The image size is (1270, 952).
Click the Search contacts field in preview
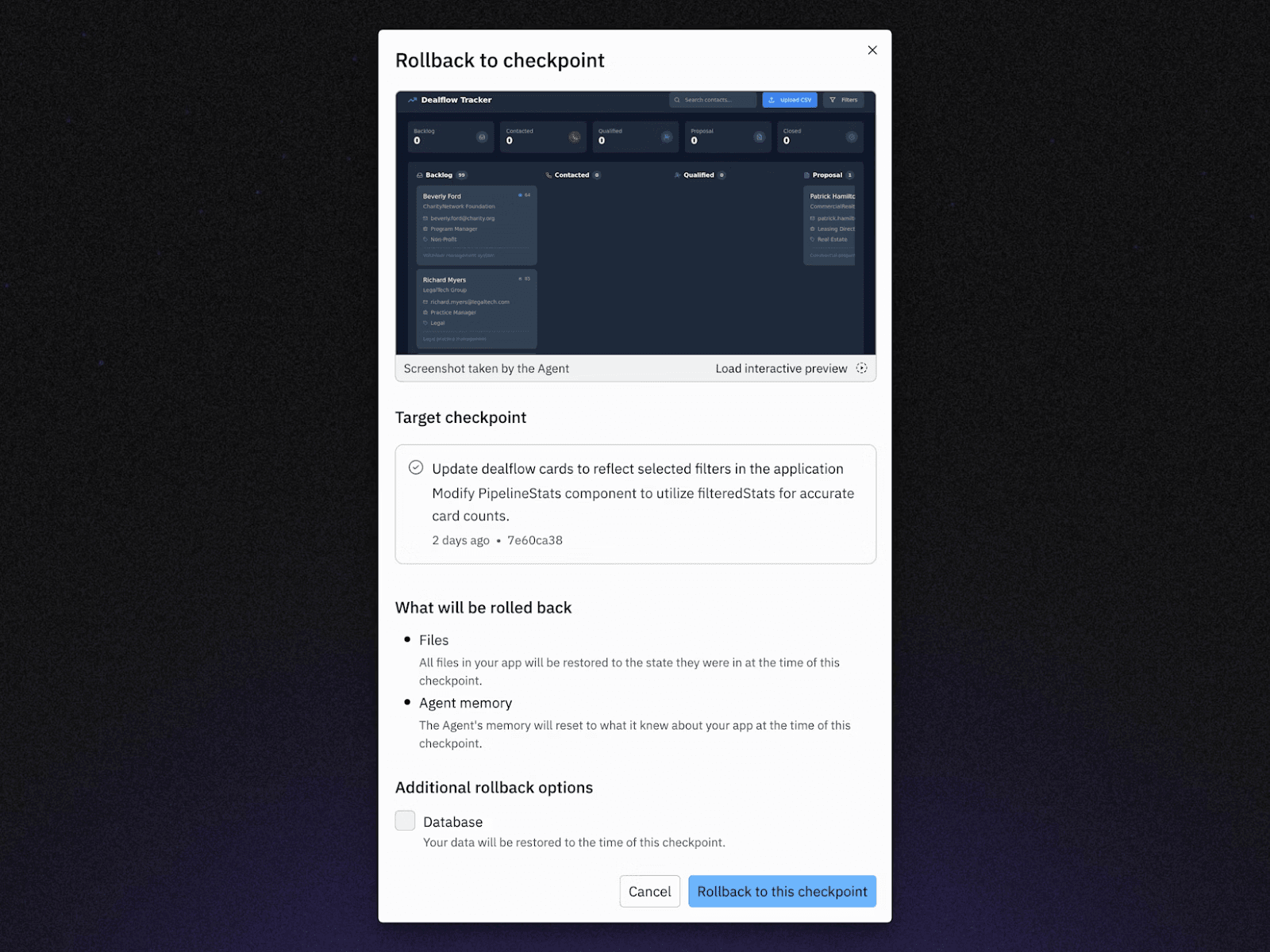[x=713, y=100]
